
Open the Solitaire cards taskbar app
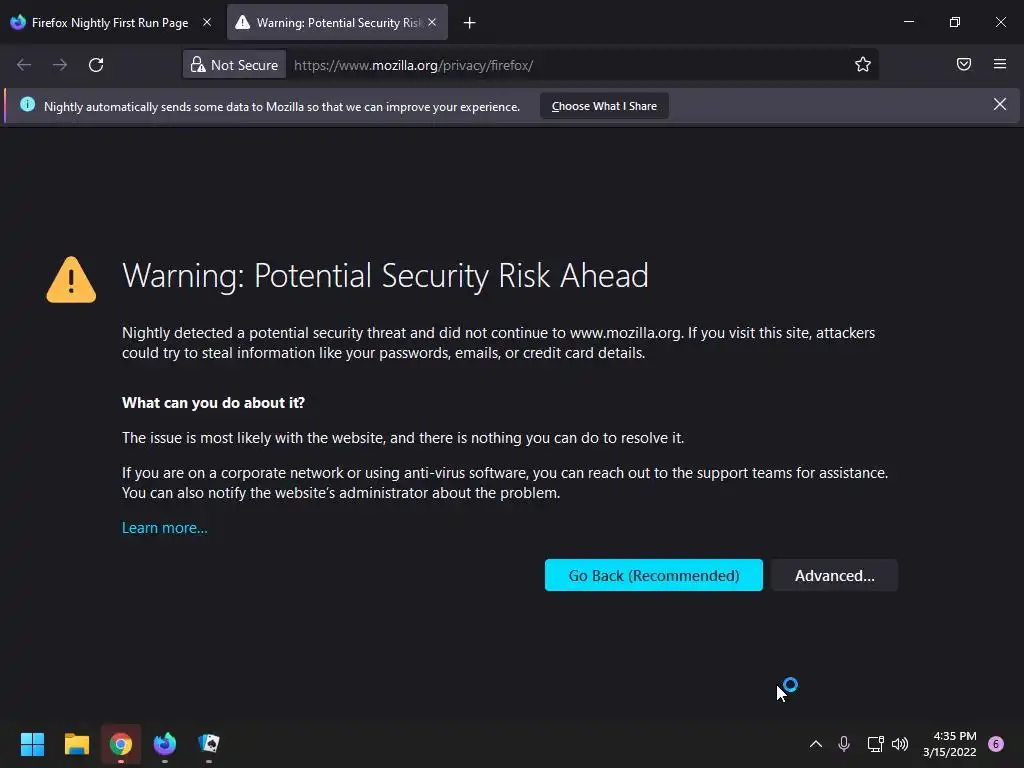click(208, 743)
